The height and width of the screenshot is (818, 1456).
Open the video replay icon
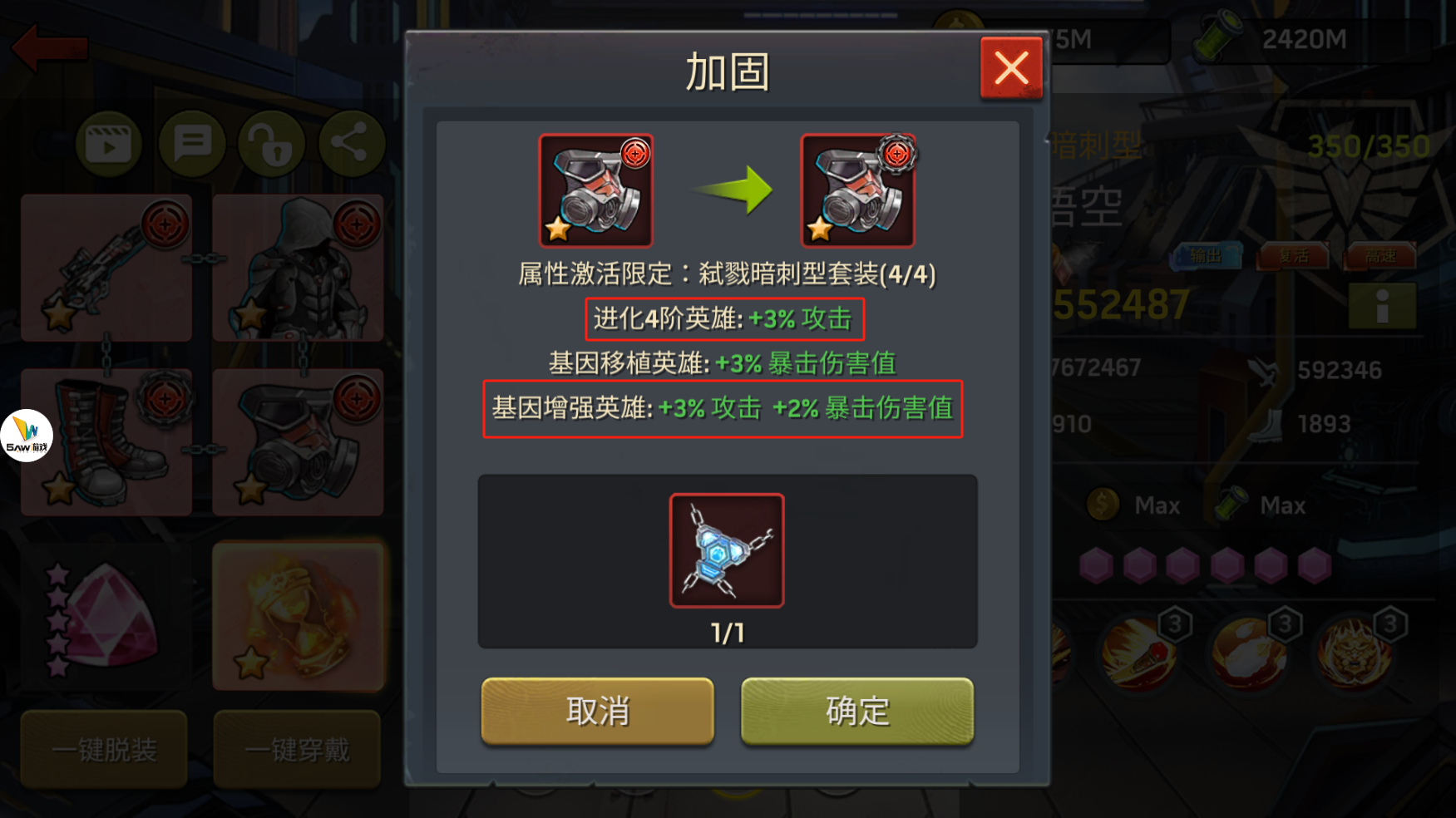pyautogui.click(x=108, y=144)
